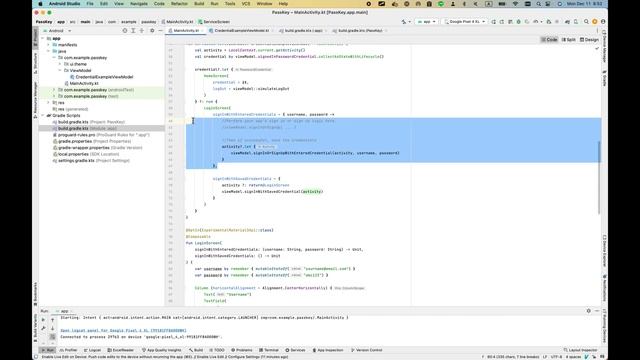The image size is (640, 360).
Task: Click the down arrow in Run panel
Action: point(53,328)
